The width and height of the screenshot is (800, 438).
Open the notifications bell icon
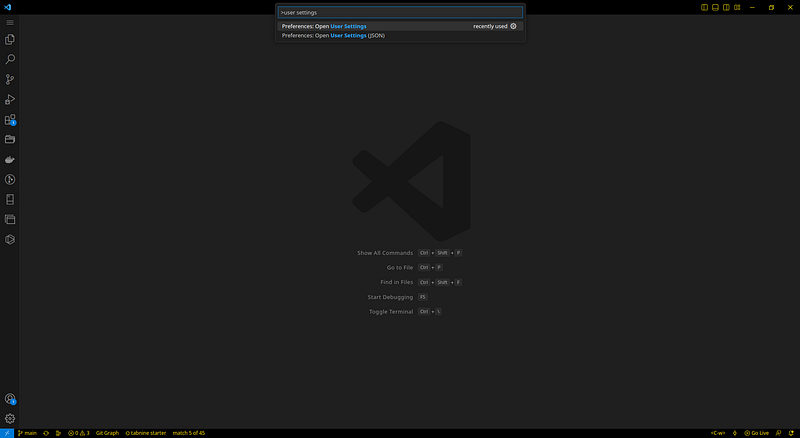(x=791, y=433)
